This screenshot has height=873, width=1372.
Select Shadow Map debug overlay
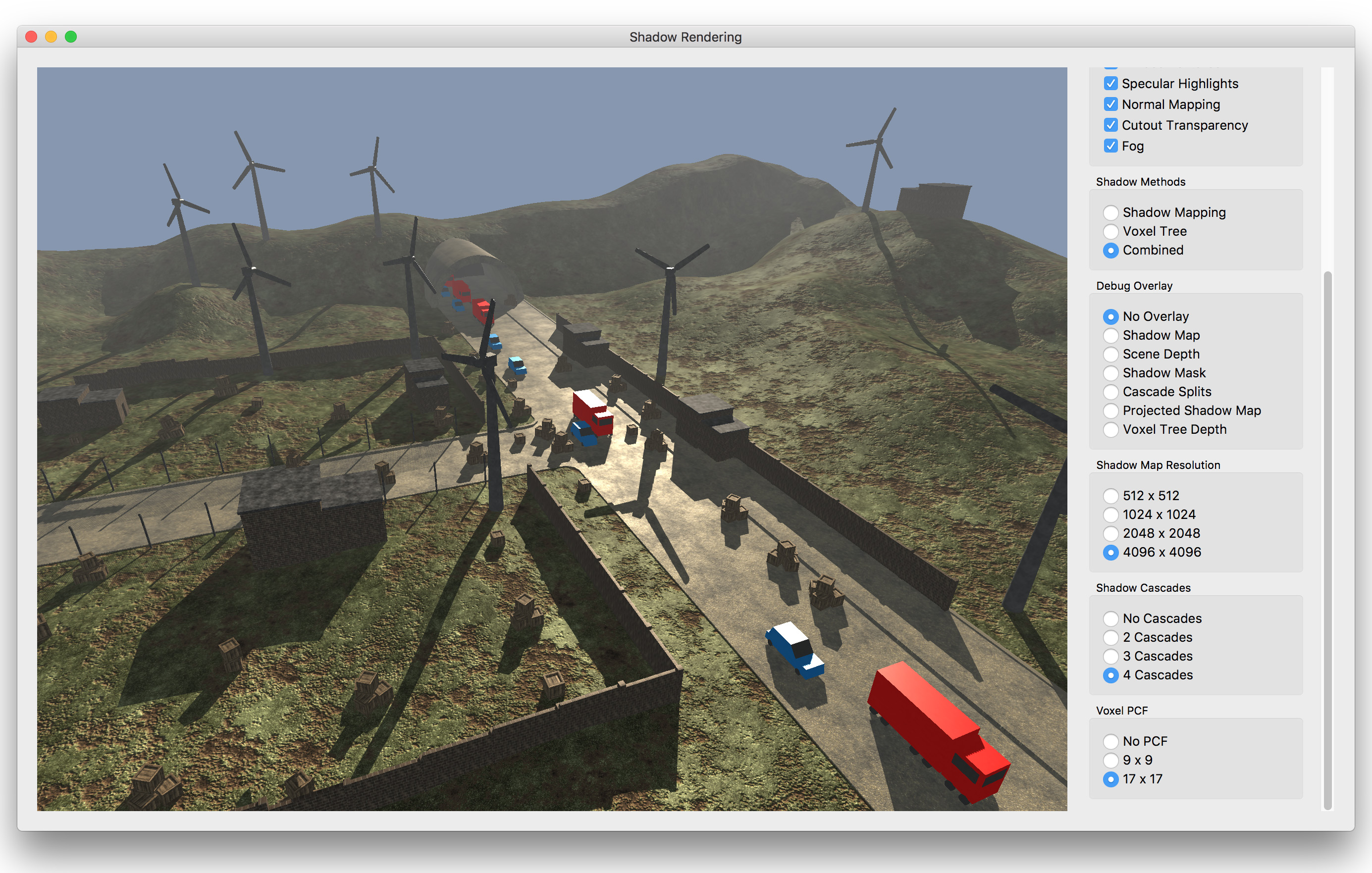[1110, 335]
